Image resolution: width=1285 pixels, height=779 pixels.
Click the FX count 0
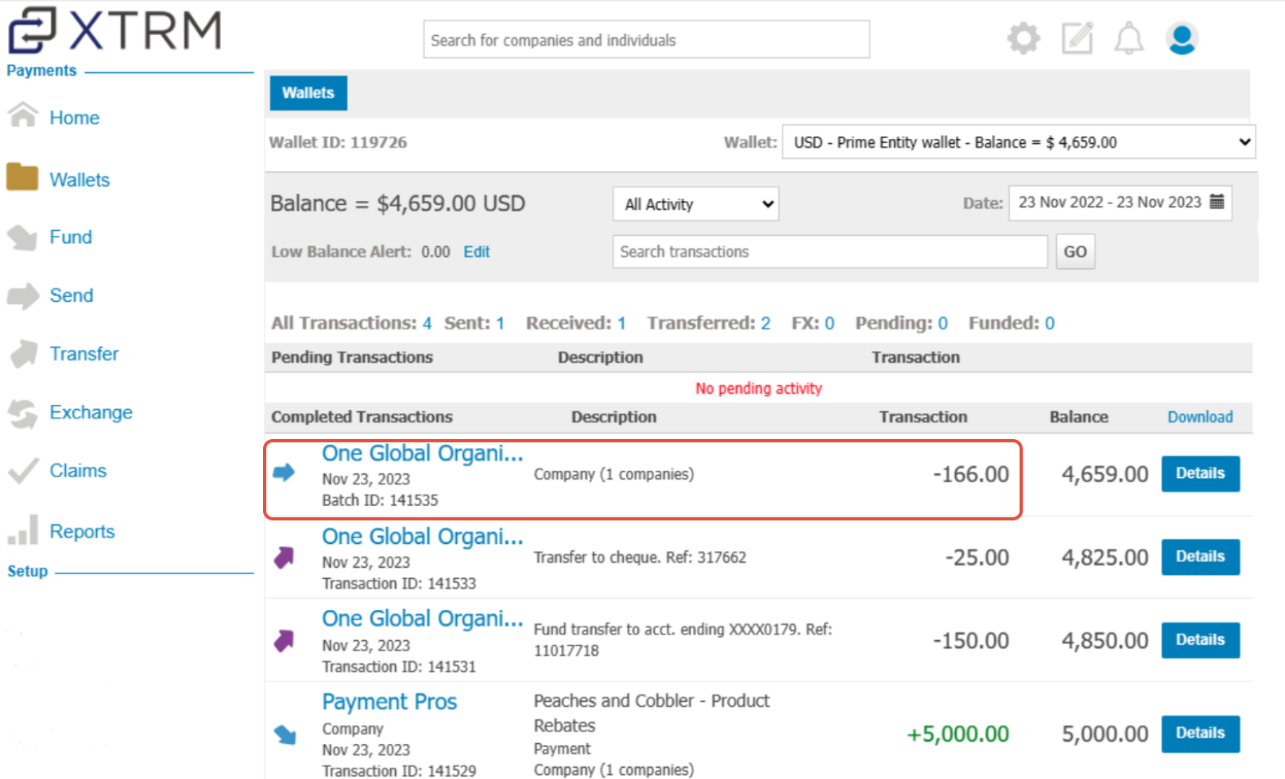tap(829, 323)
